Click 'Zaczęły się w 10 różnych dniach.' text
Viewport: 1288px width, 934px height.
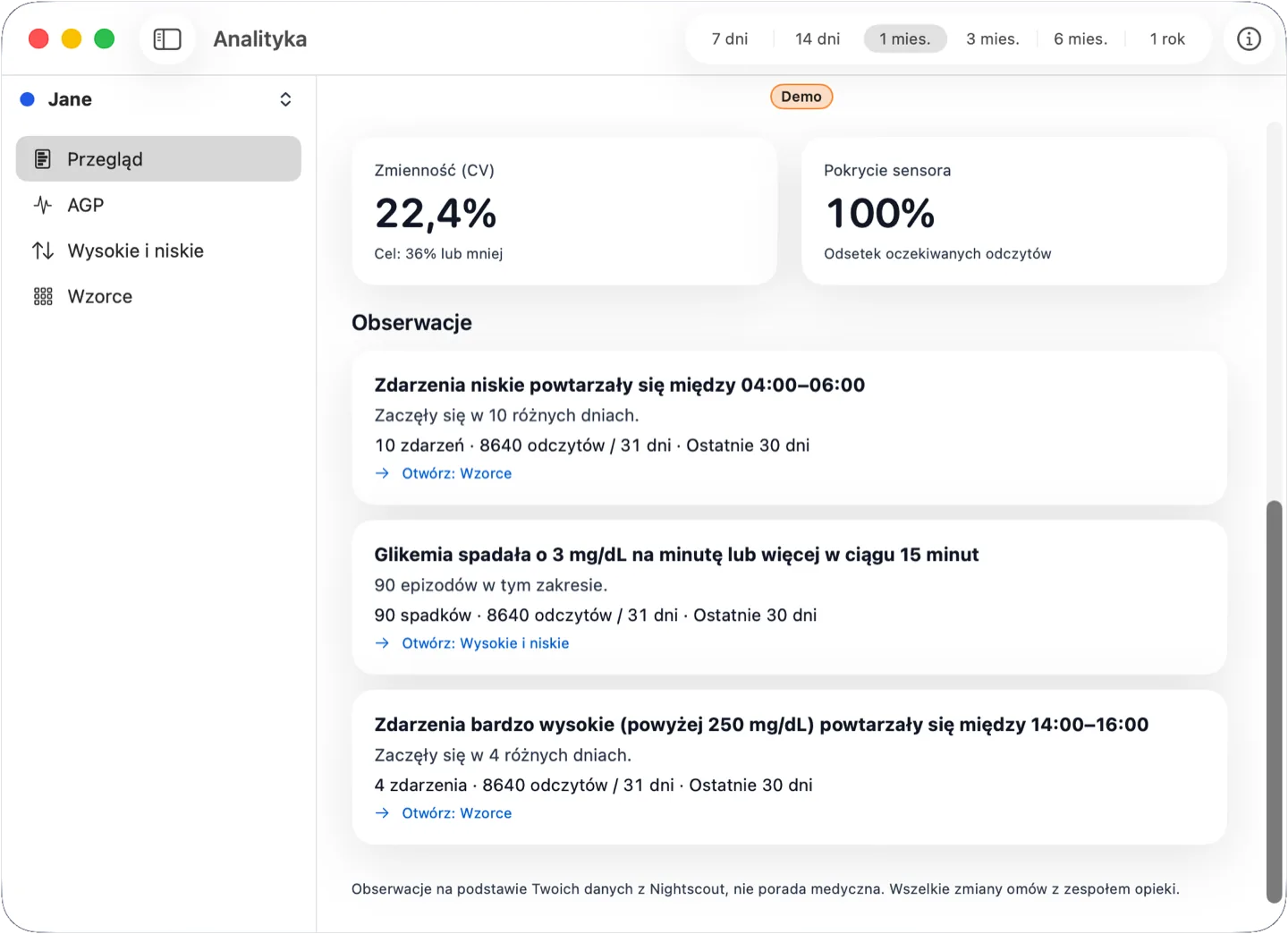pyautogui.click(x=506, y=415)
